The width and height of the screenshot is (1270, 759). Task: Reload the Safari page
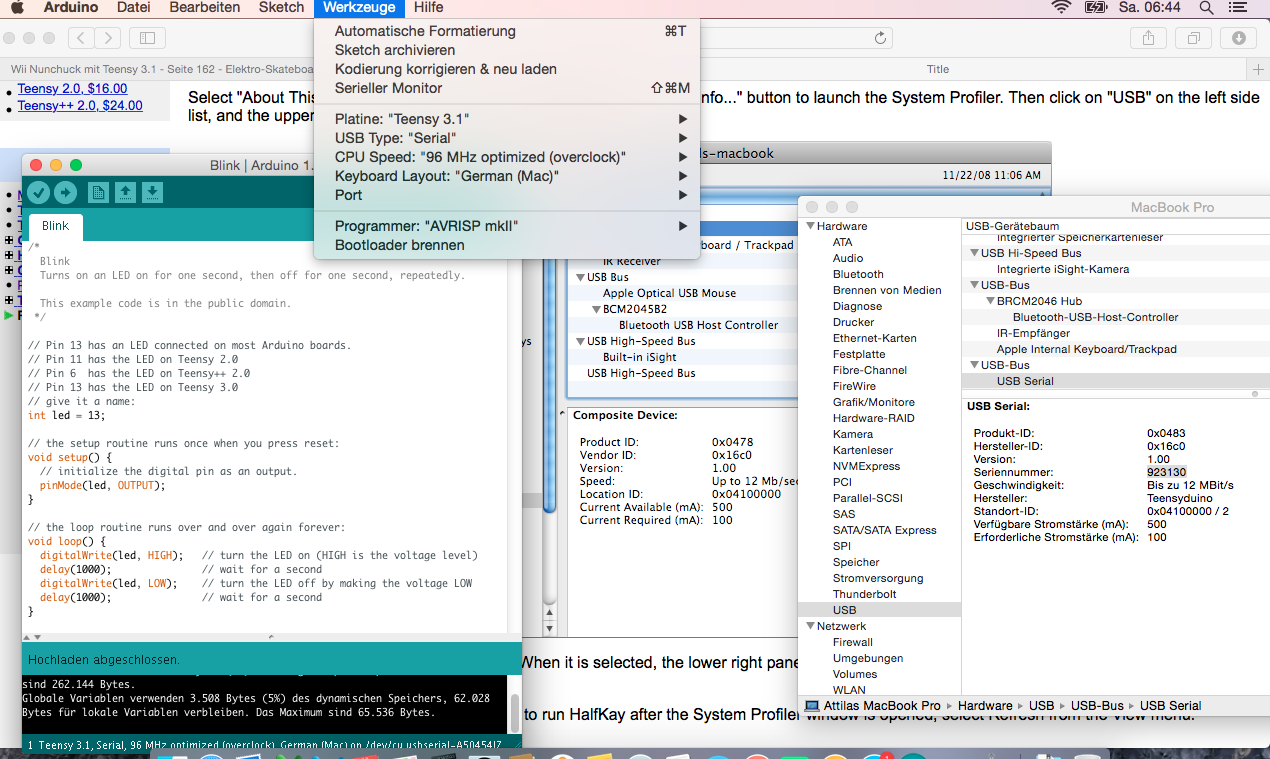tap(880, 38)
